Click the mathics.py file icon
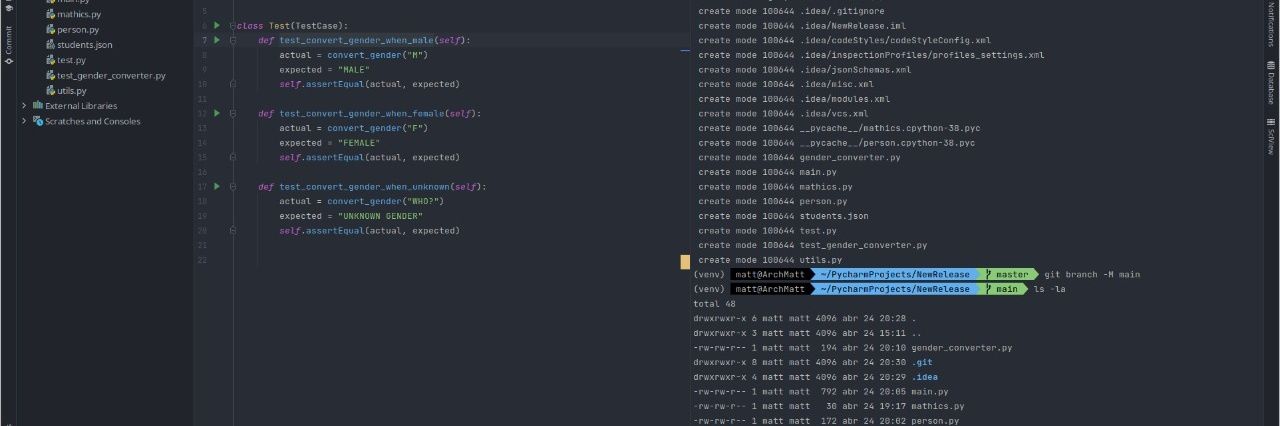 tap(49, 15)
